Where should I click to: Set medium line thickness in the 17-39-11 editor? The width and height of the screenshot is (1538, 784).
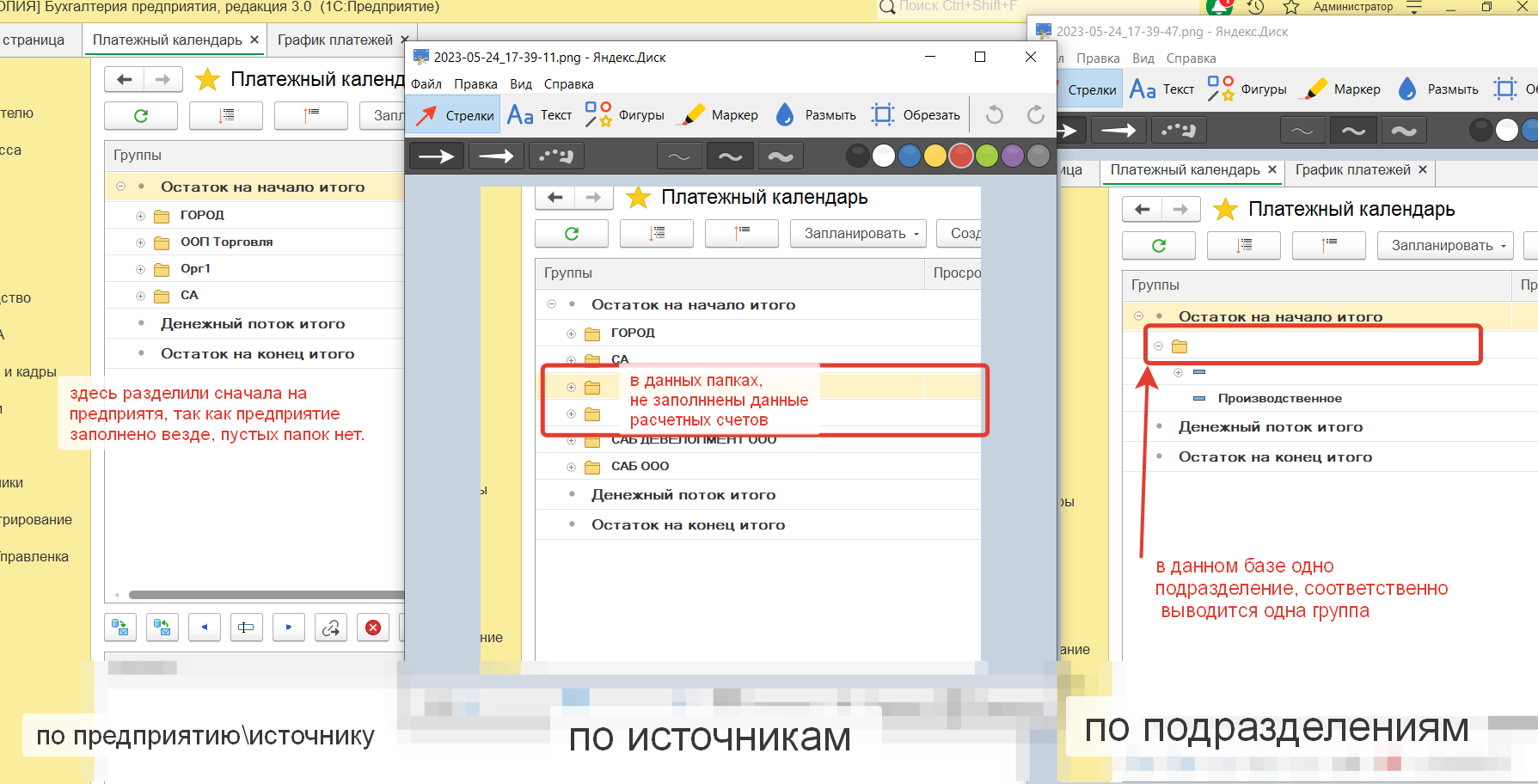pos(730,156)
